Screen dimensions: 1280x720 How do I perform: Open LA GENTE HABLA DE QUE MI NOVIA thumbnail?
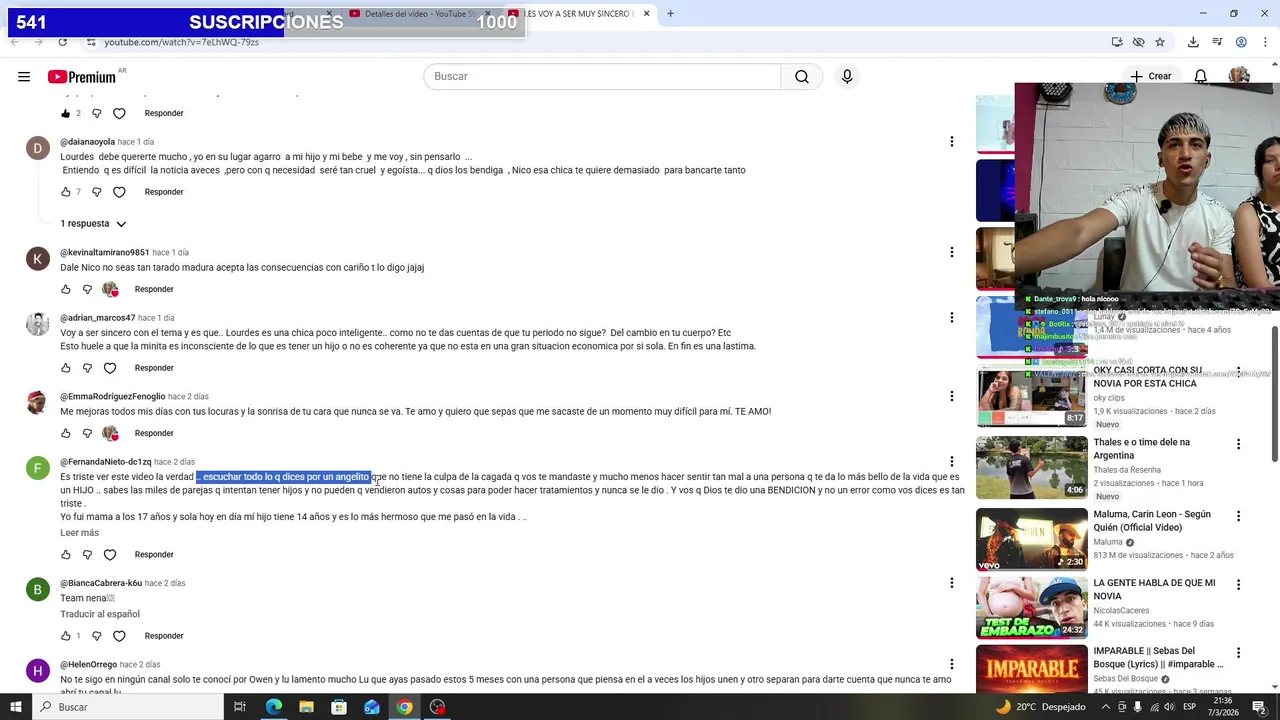point(1031,607)
